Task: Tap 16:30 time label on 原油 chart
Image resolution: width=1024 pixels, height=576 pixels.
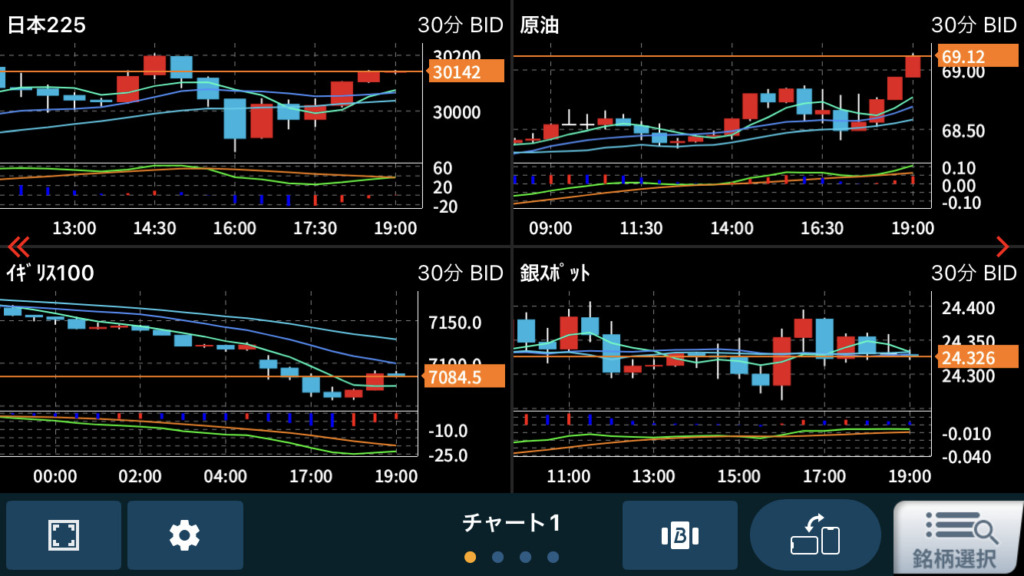Action: click(x=822, y=228)
